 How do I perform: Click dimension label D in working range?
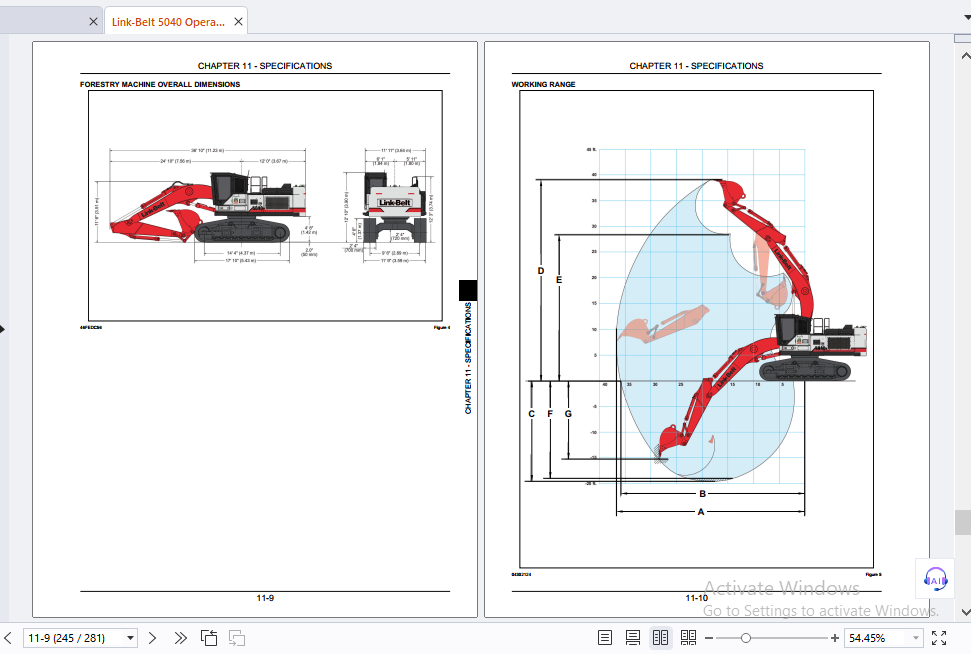pos(541,271)
